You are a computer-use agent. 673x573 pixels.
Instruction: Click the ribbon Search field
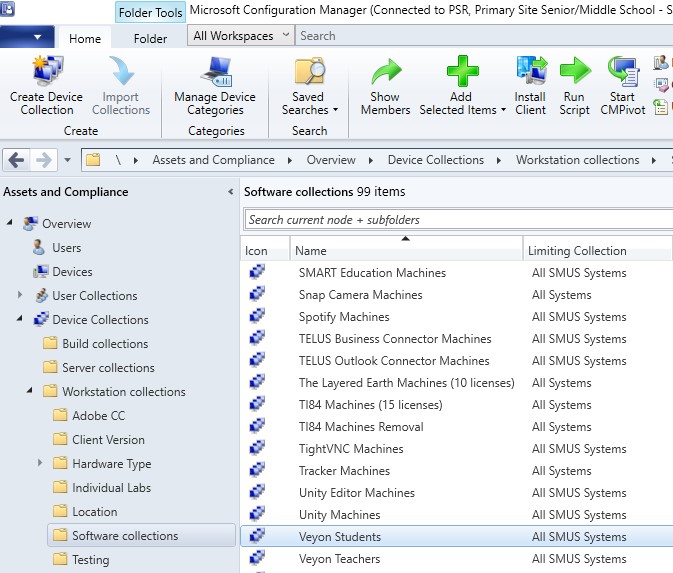[484, 36]
